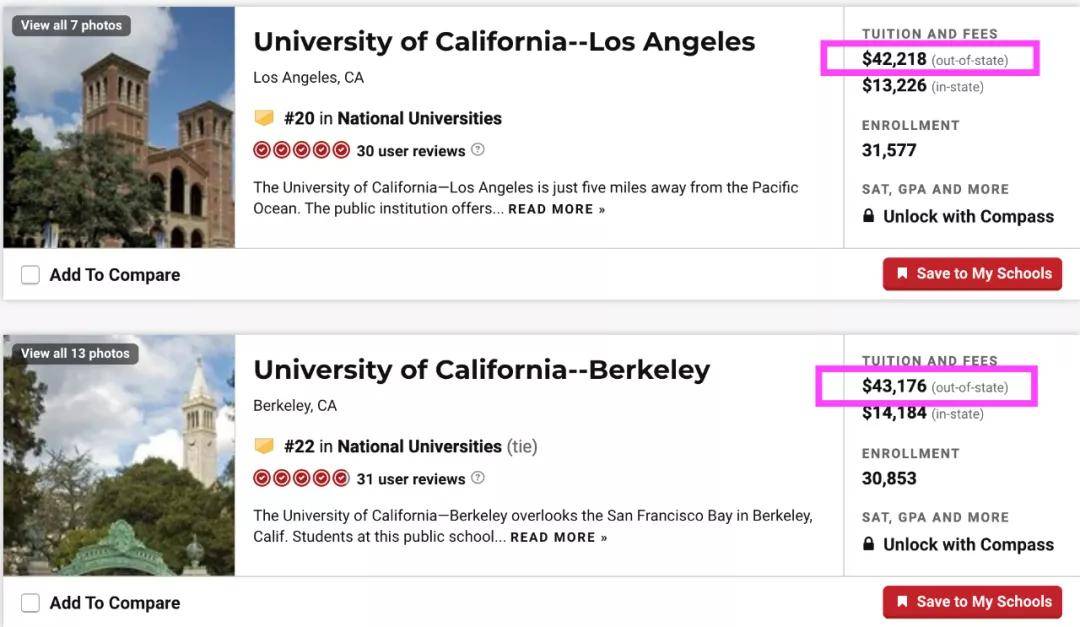Image resolution: width=1080 pixels, height=627 pixels.
Task: Click the UCLA ranking badge icon
Action: coord(264,118)
